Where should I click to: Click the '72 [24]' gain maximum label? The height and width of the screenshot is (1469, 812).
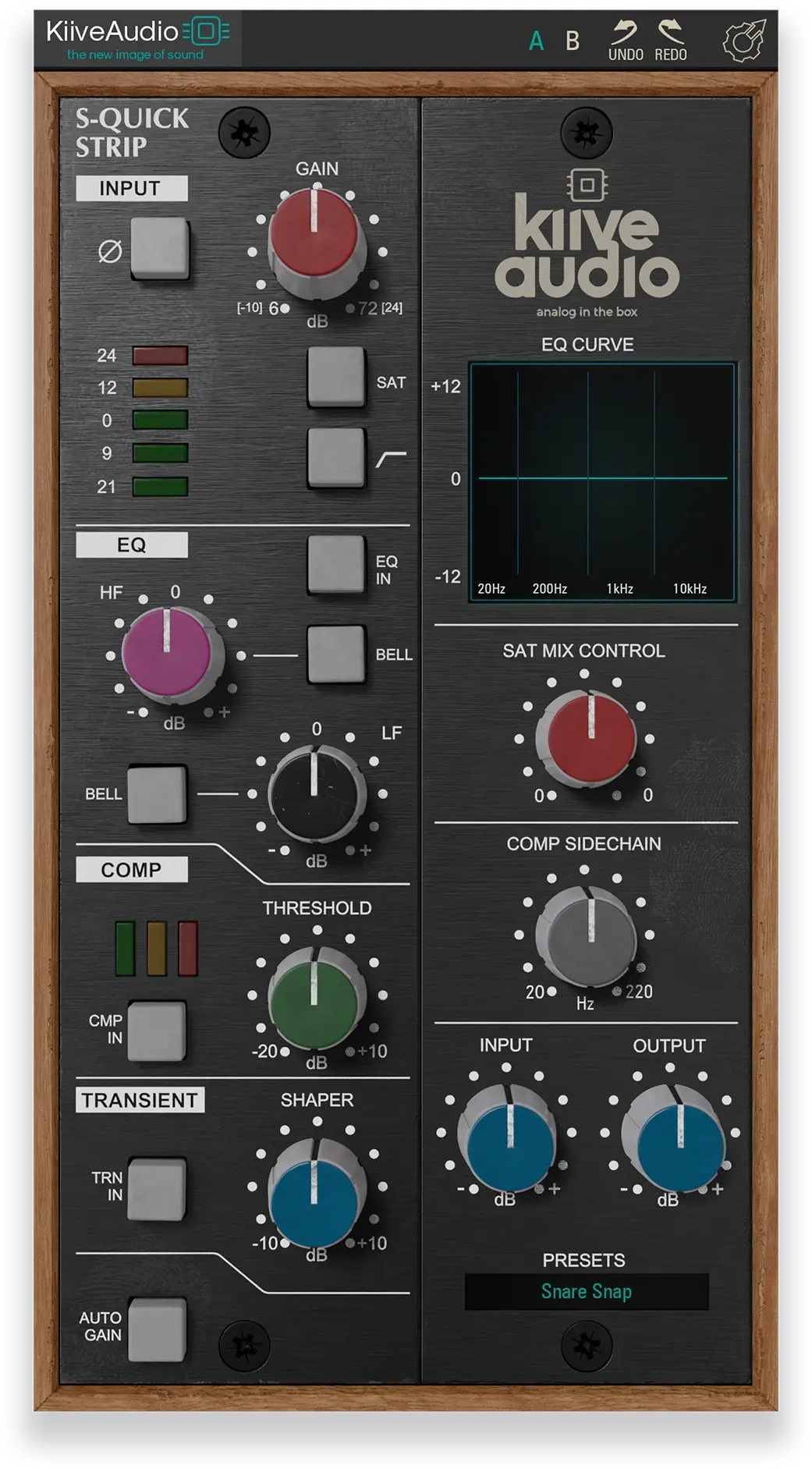(380, 308)
